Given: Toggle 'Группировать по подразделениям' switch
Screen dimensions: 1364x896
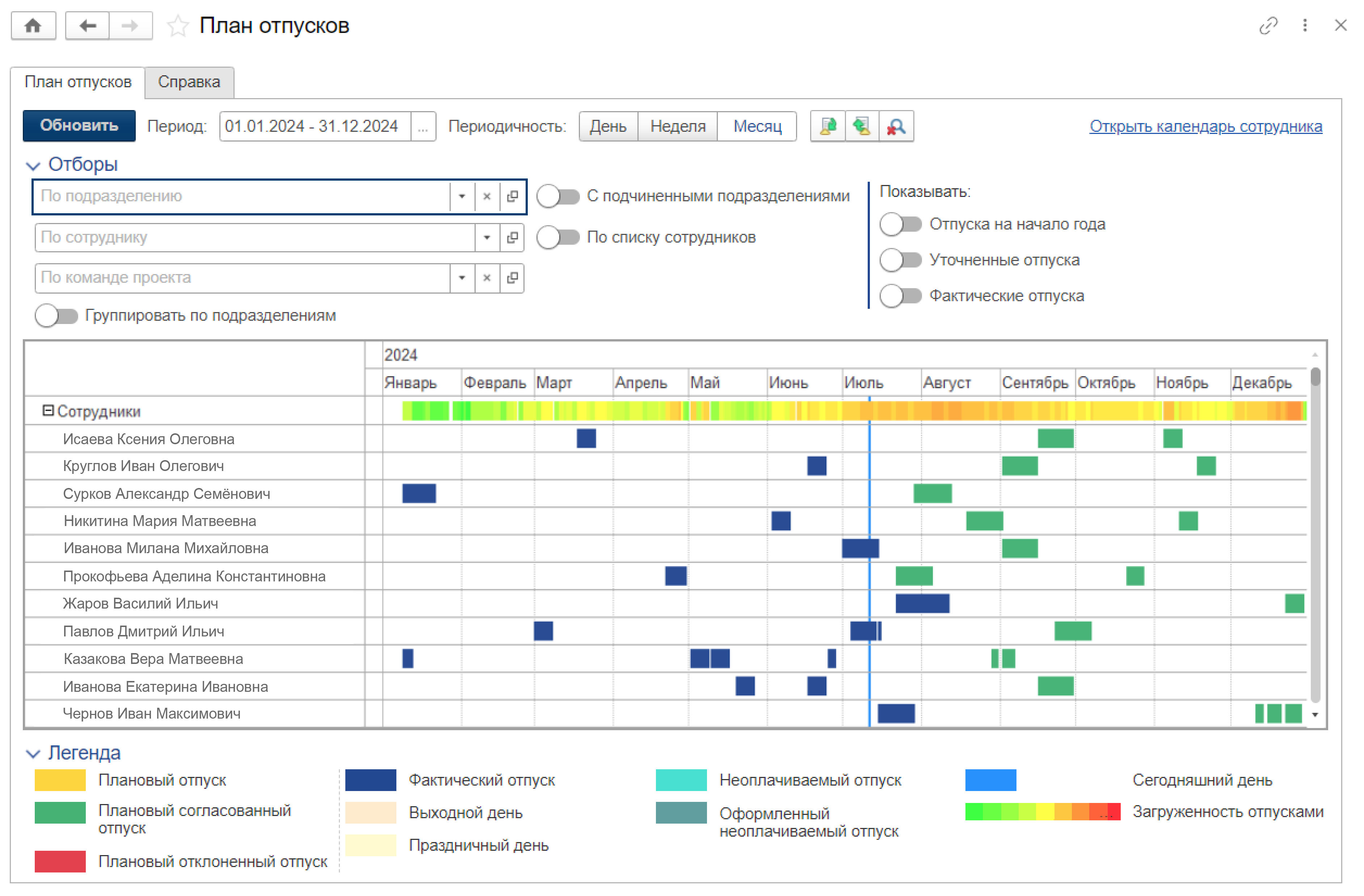Looking at the screenshot, I should 56,316.
